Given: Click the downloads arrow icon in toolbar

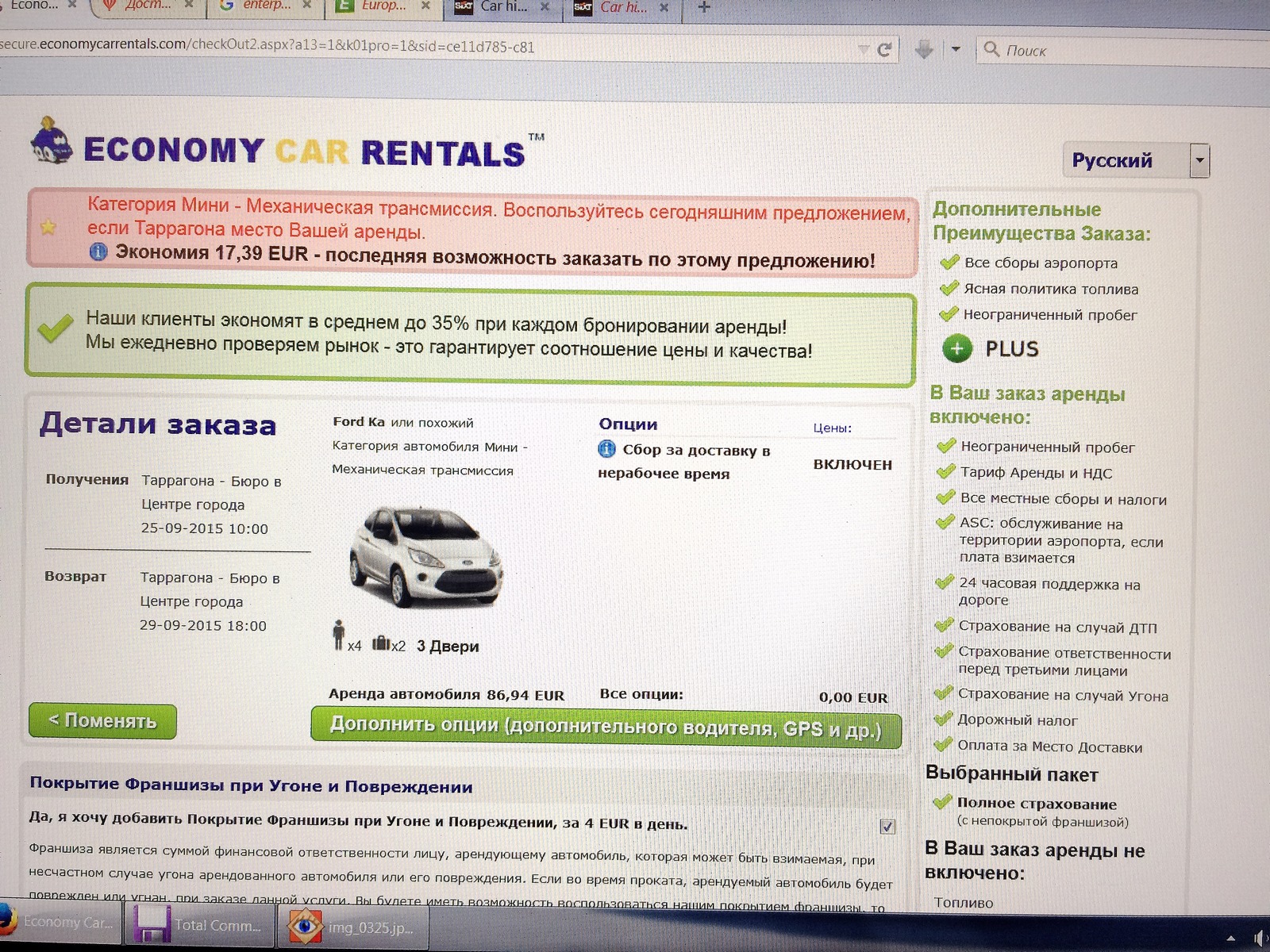Looking at the screenshot, I should pos(924,50).
